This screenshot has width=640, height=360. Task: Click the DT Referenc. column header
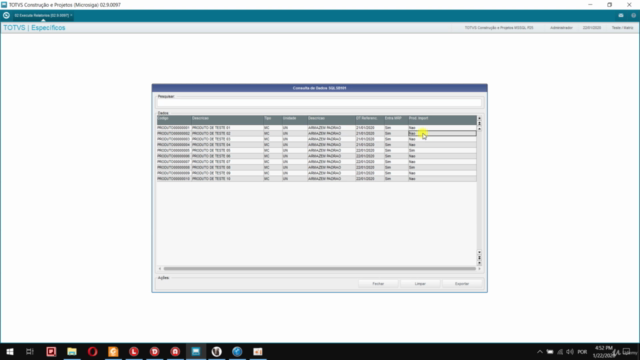pos(369,120)
